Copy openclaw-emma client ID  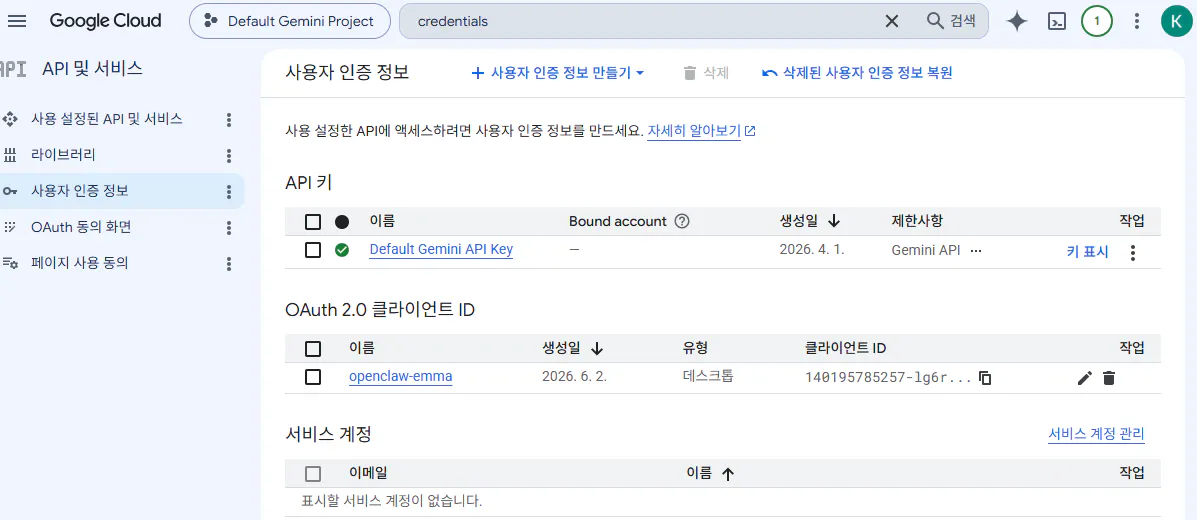click(x=985, y=377)
